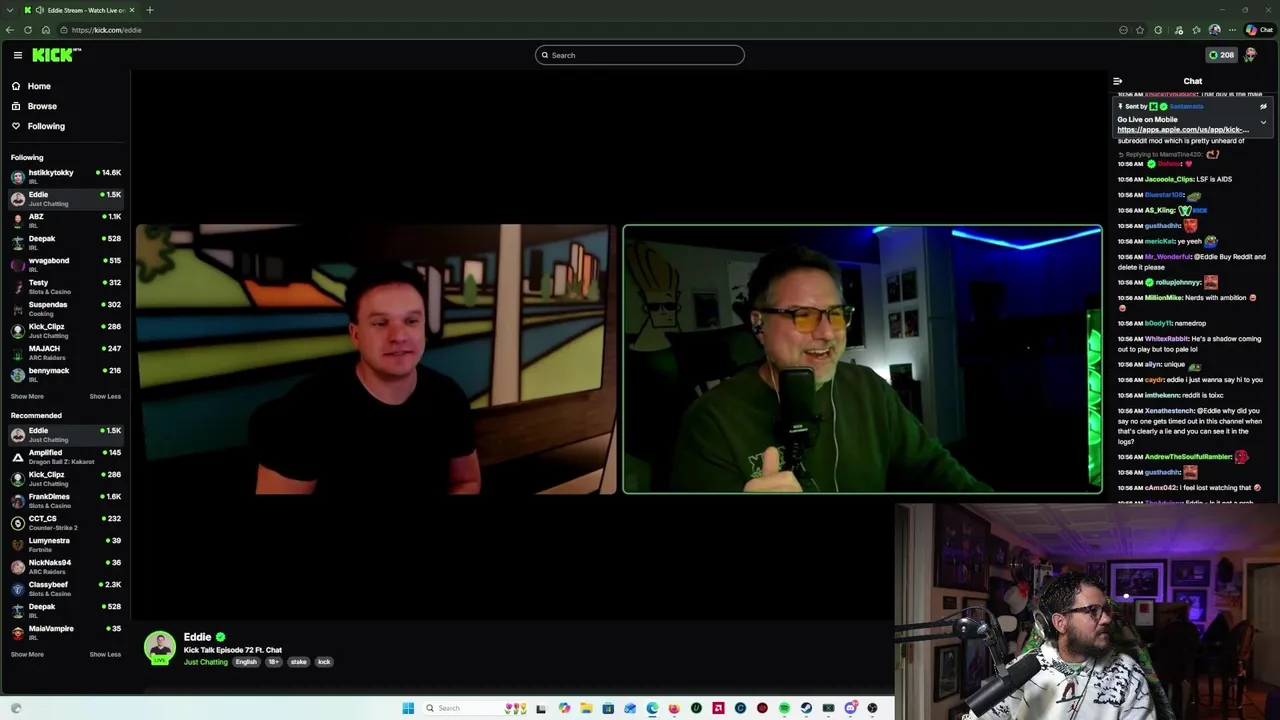Open FrankDimes in Recommended
The height and width of the screenshot is (720, 1280).
click(66, 500)
